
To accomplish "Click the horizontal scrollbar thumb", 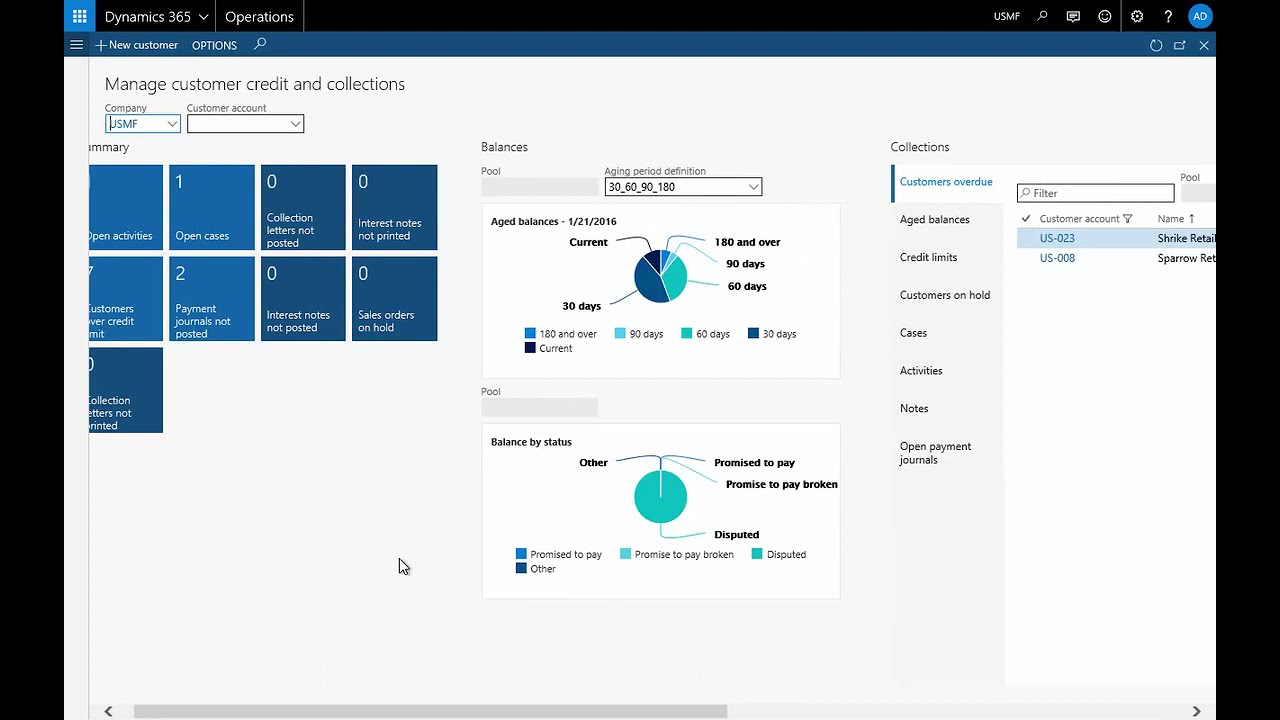I will 430,711.
